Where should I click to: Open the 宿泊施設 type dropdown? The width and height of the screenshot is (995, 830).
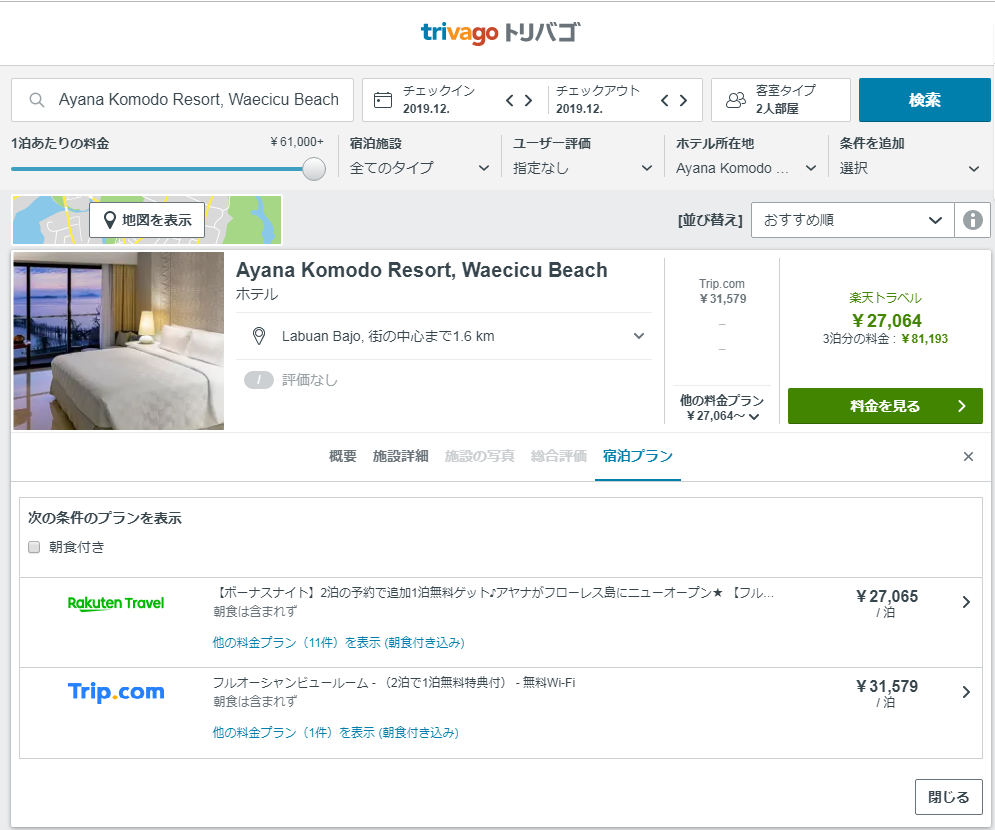tap(419, 168)
